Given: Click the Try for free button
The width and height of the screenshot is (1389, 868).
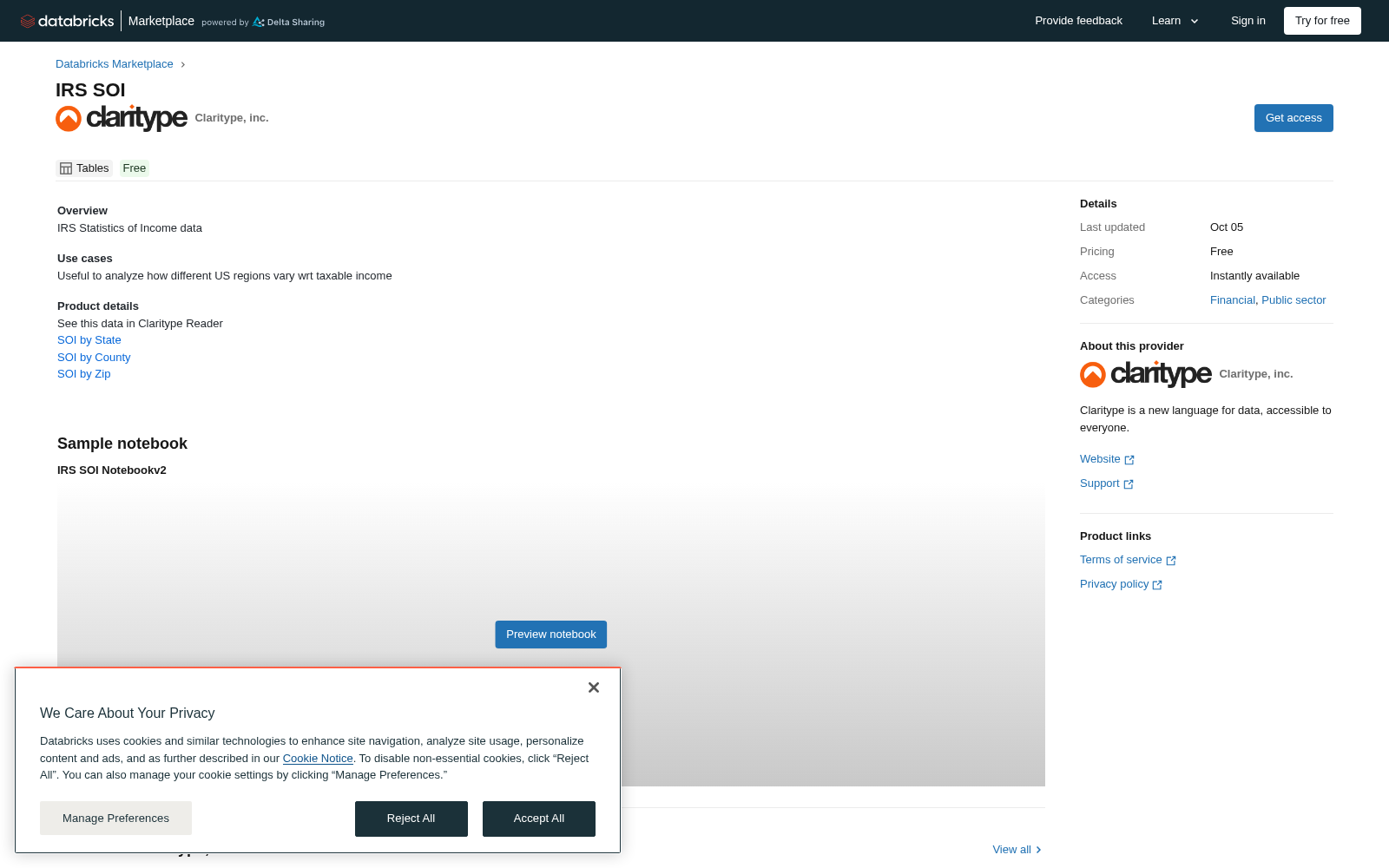Looking at the screenshot, I should tap(1322, 21).
